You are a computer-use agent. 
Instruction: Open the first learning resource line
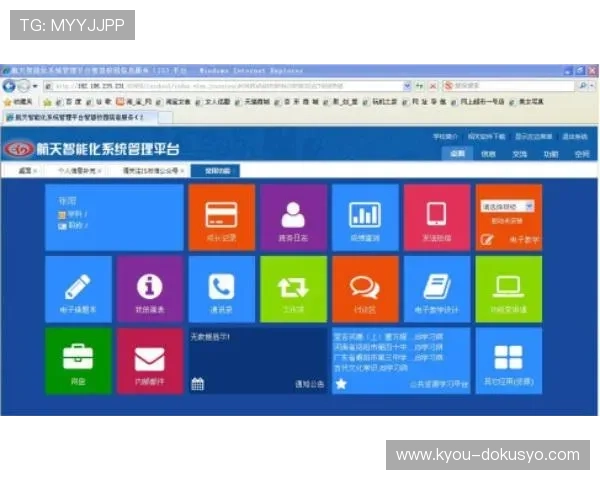coord(388,337)
